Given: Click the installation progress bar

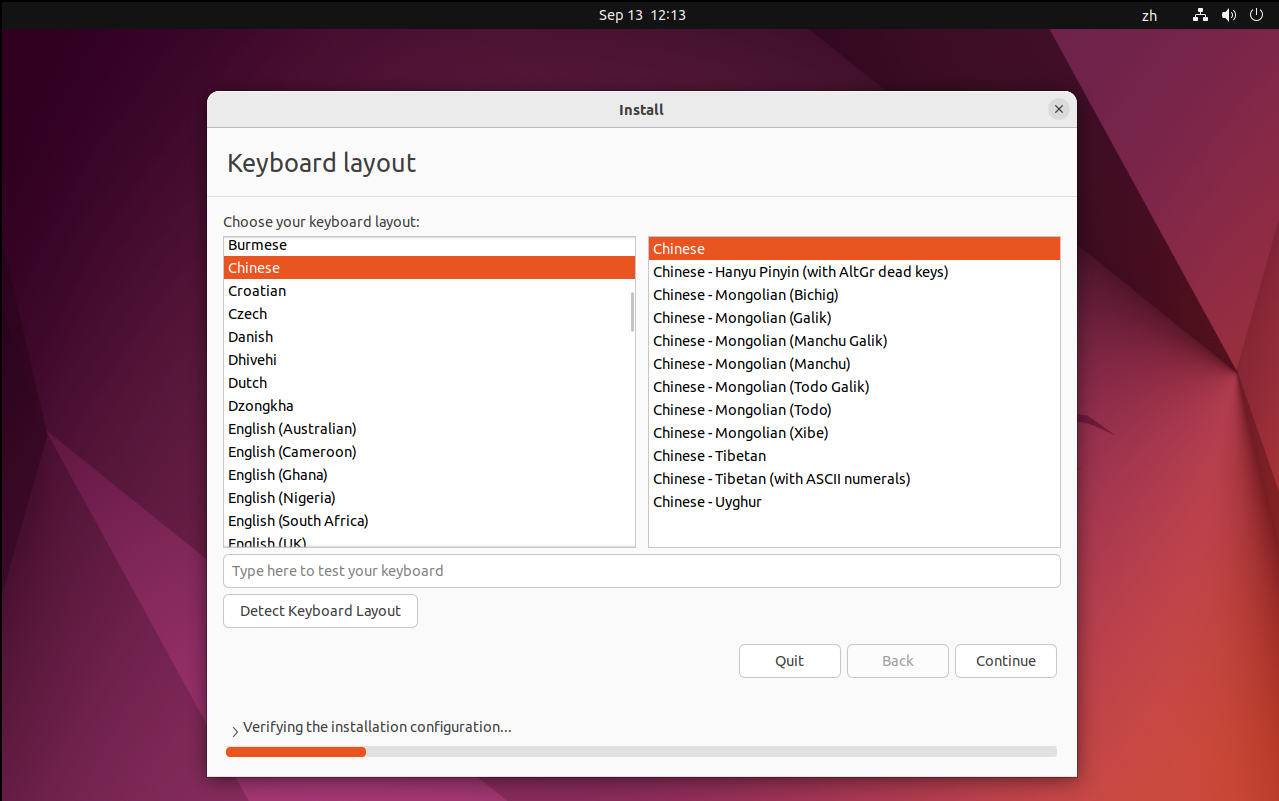Looking at the screenshot, I should tap(641, 751).
